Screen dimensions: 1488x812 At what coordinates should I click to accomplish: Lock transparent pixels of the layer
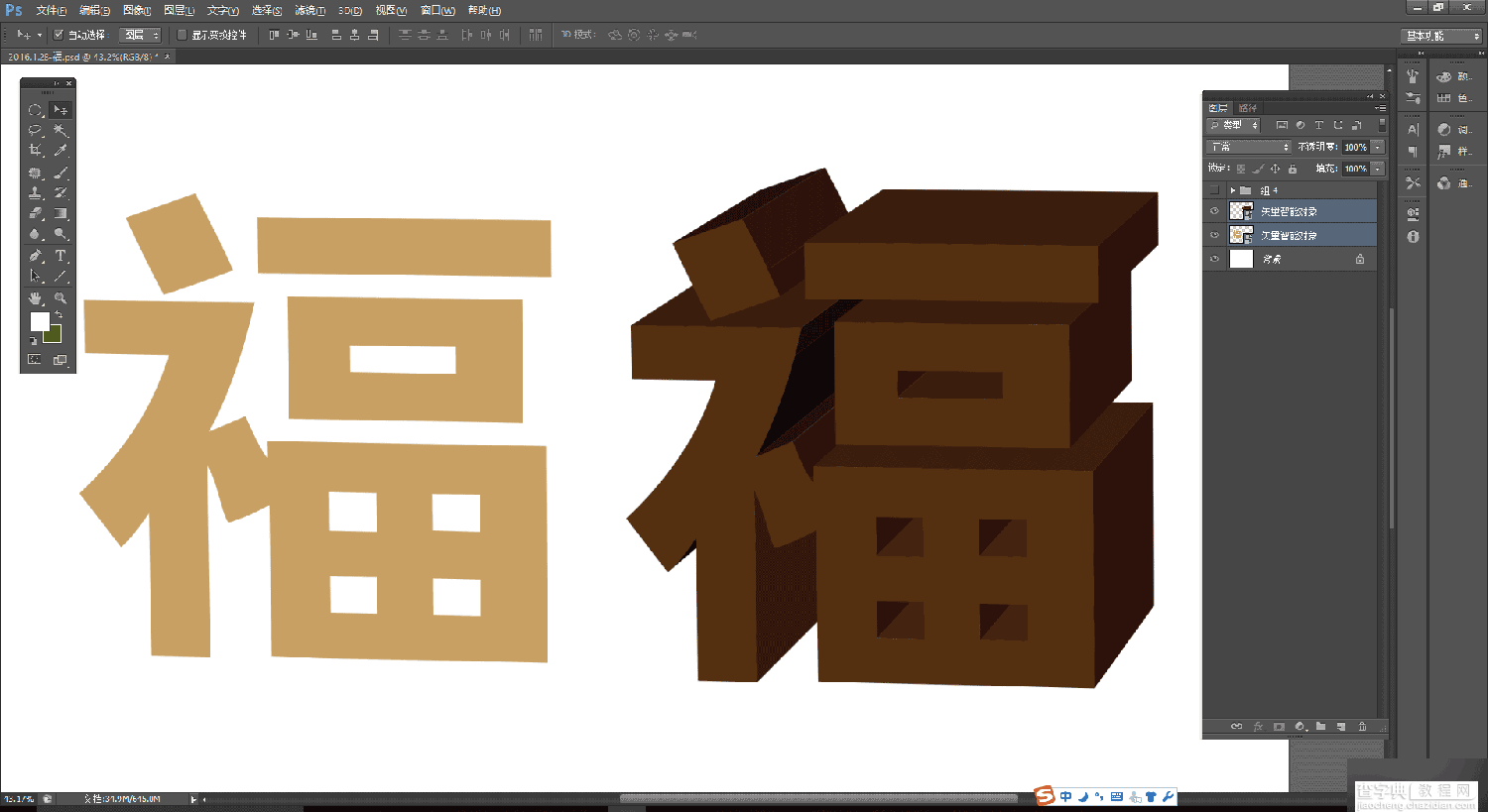click(x=1241, y=169)
